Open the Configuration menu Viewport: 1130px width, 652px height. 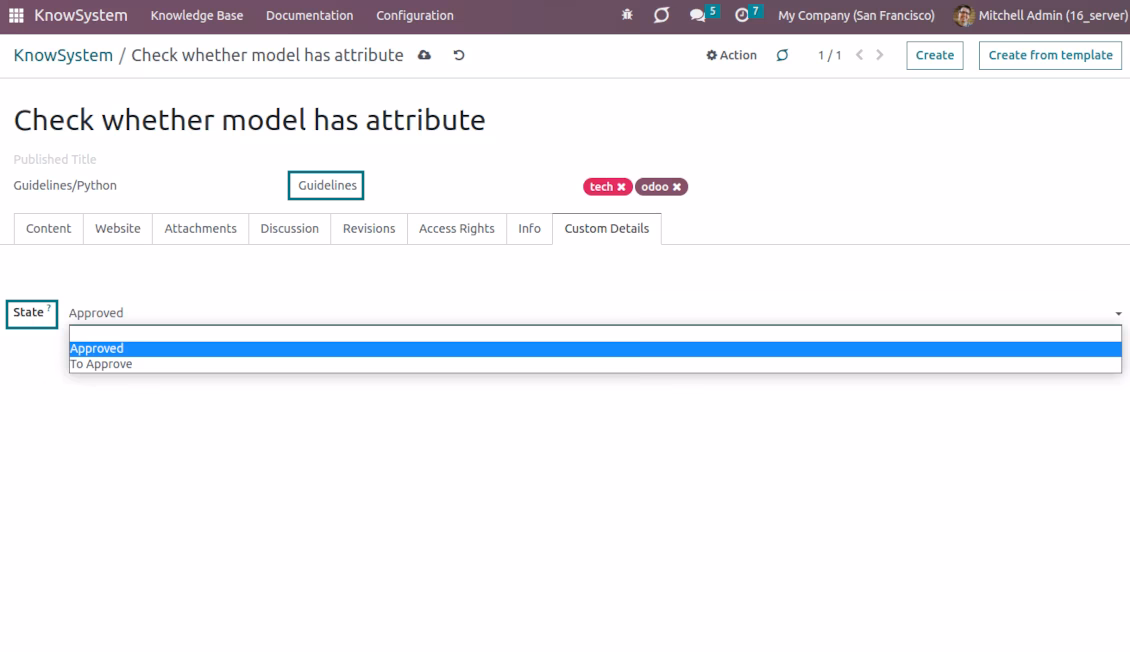pos(414,15)
